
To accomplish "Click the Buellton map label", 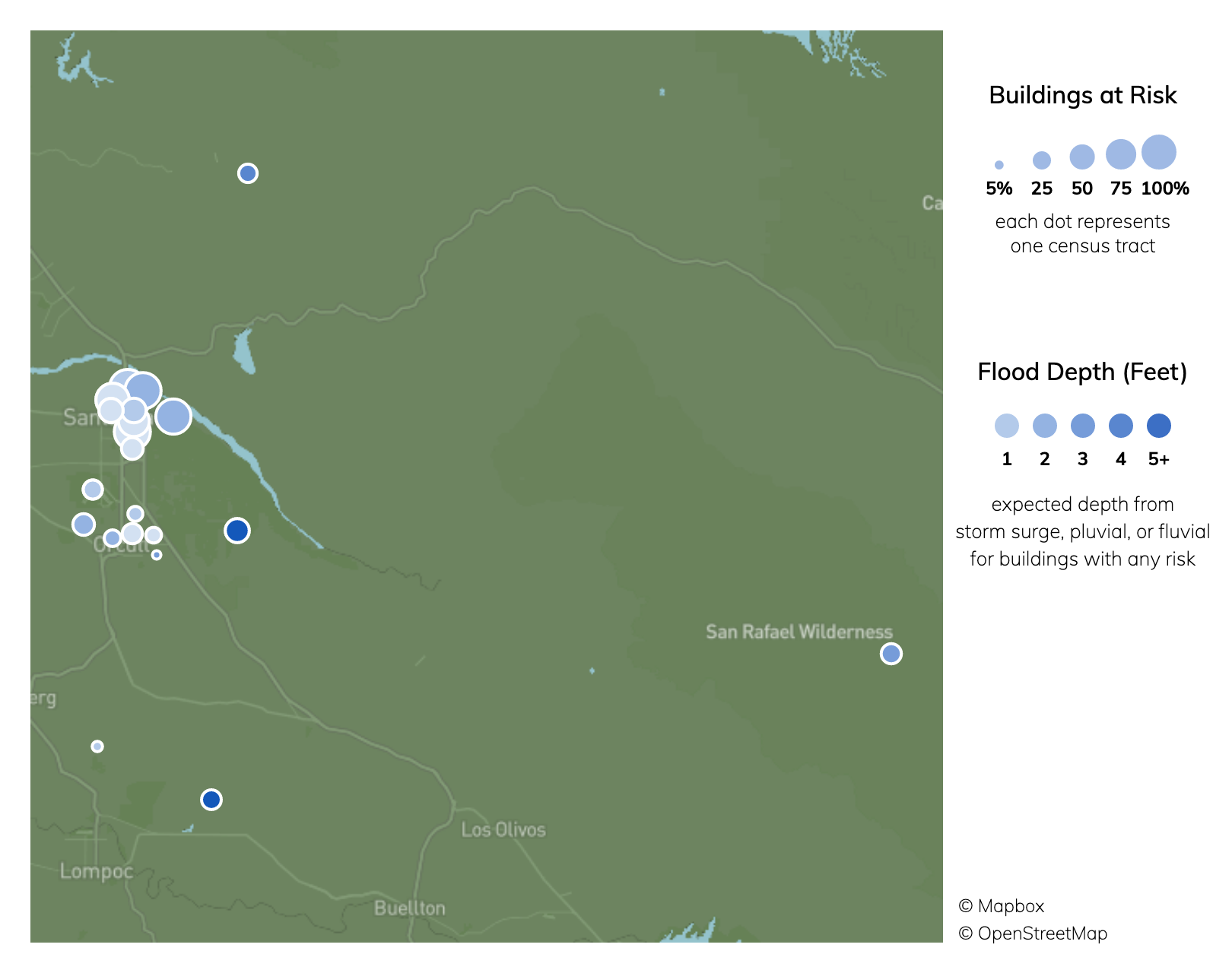I will pyautogui.click(x=410, y=908).
